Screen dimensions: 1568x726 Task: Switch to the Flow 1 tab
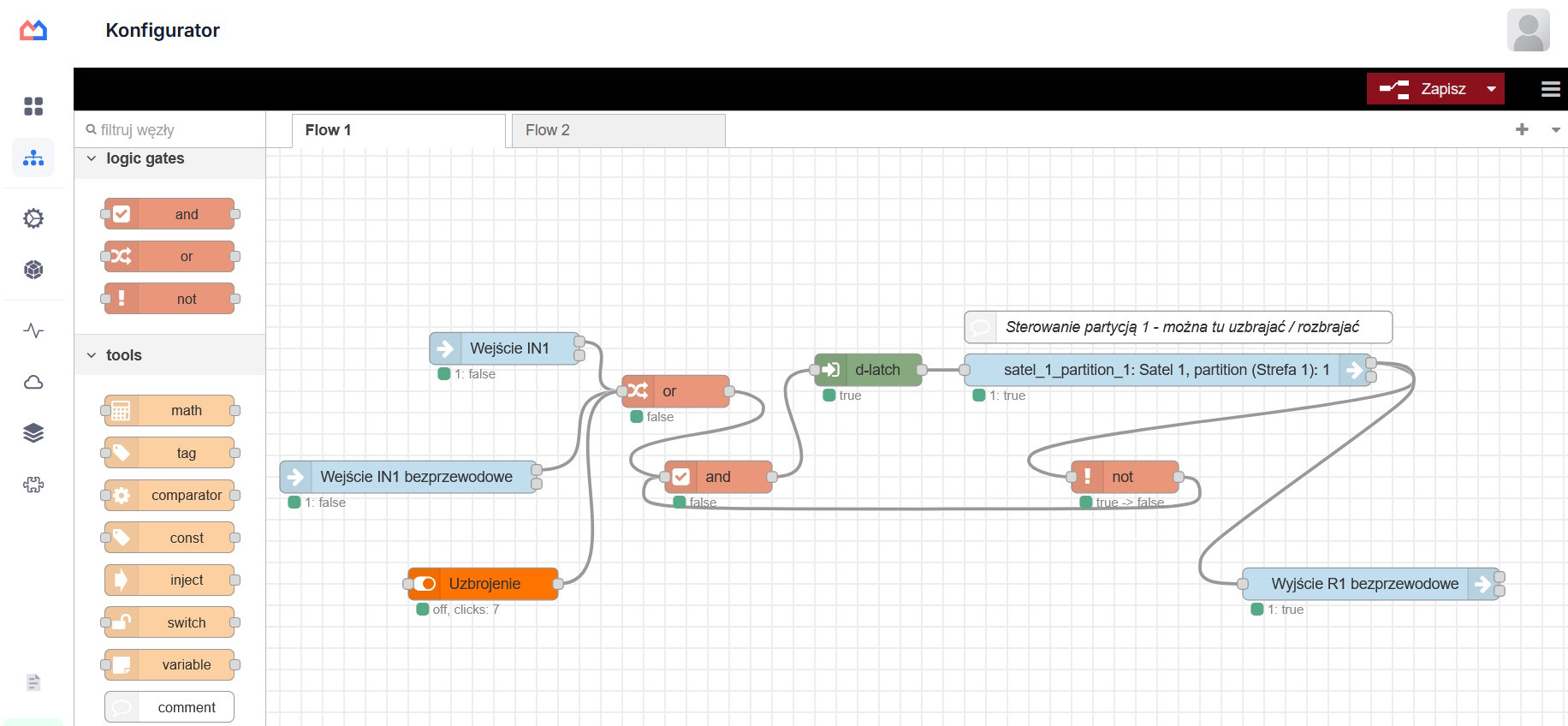coord(399,130)
